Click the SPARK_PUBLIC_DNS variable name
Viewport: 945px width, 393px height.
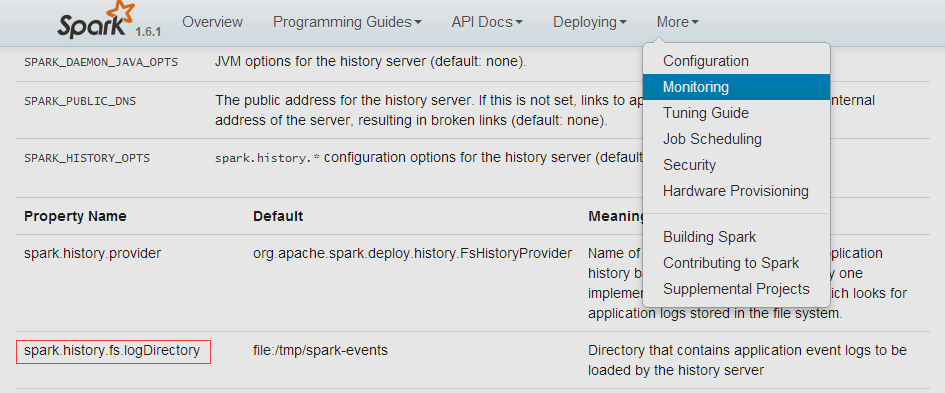click(x=80, y=101)
